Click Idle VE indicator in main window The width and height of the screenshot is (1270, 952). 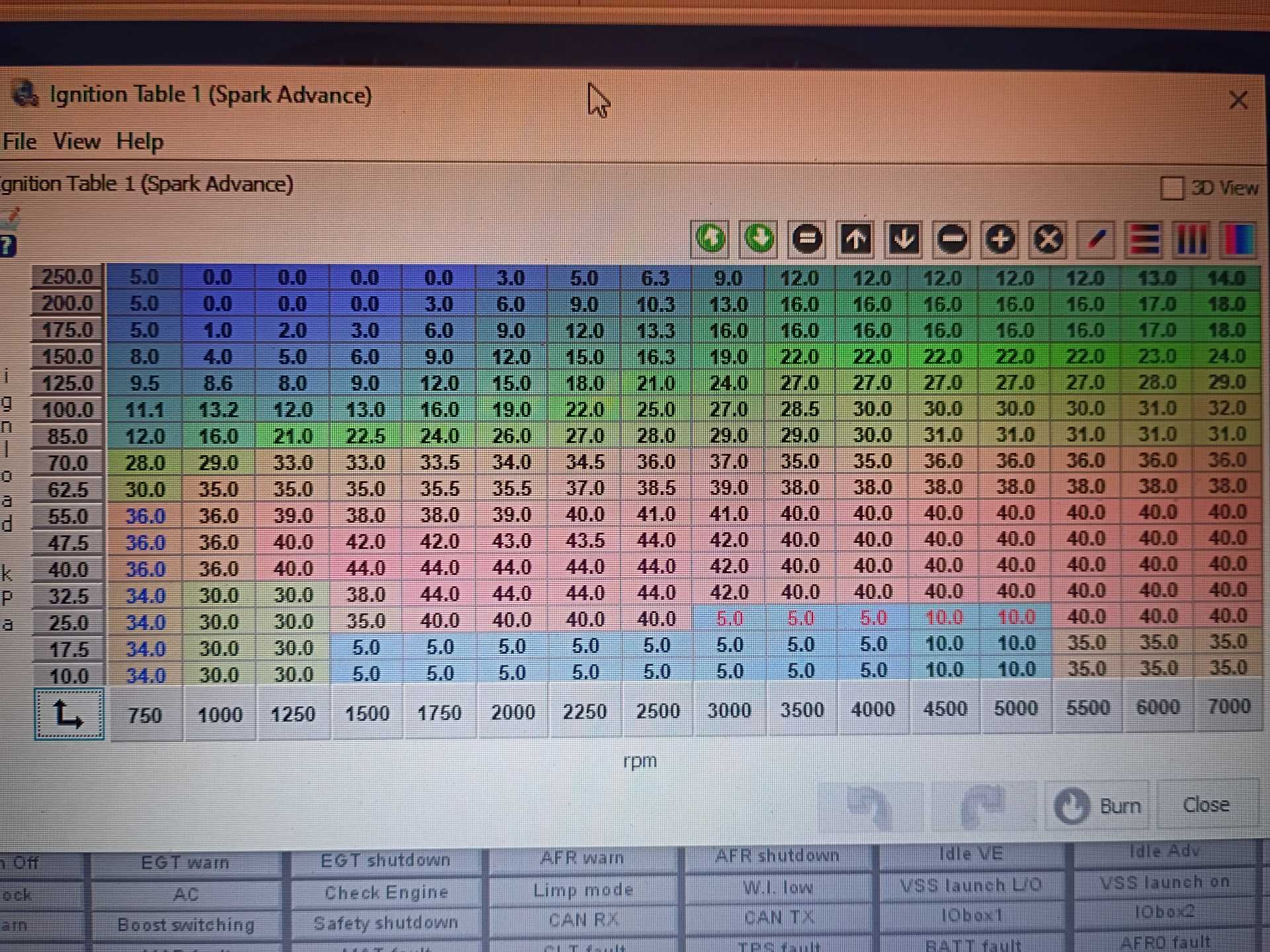(971, 853)
